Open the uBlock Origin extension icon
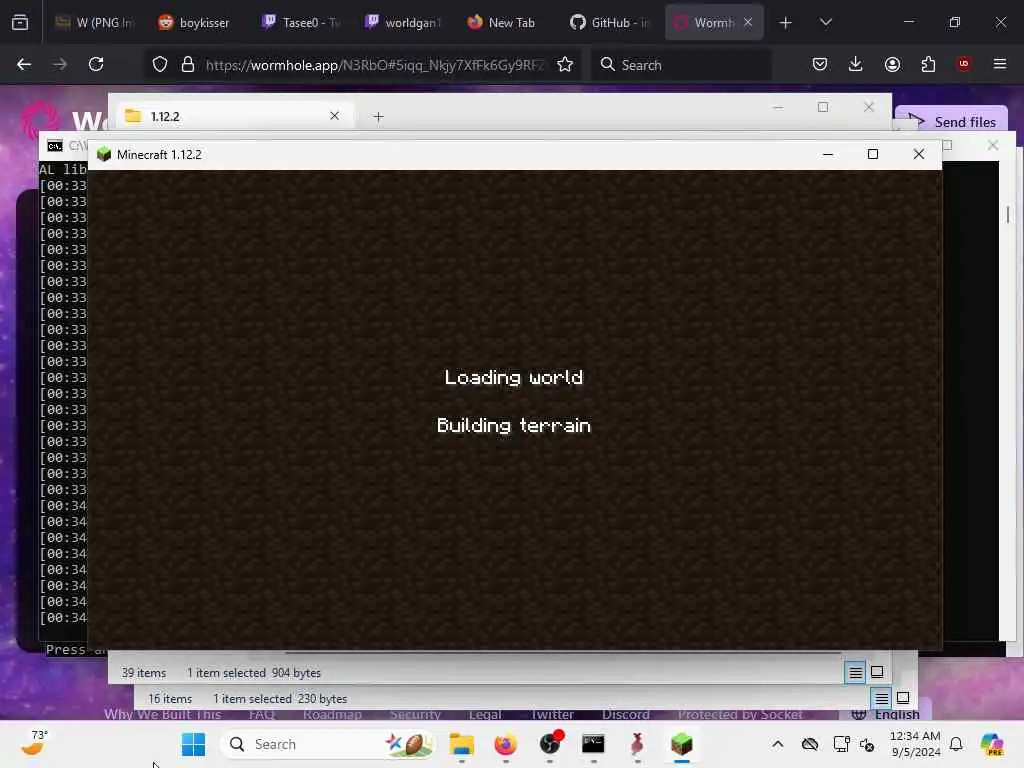The image size is (1024, 768). point(964,64)
